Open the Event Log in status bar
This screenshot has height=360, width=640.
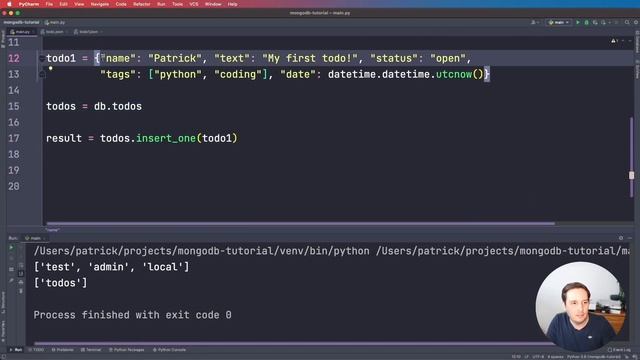[x=619, y=350]
